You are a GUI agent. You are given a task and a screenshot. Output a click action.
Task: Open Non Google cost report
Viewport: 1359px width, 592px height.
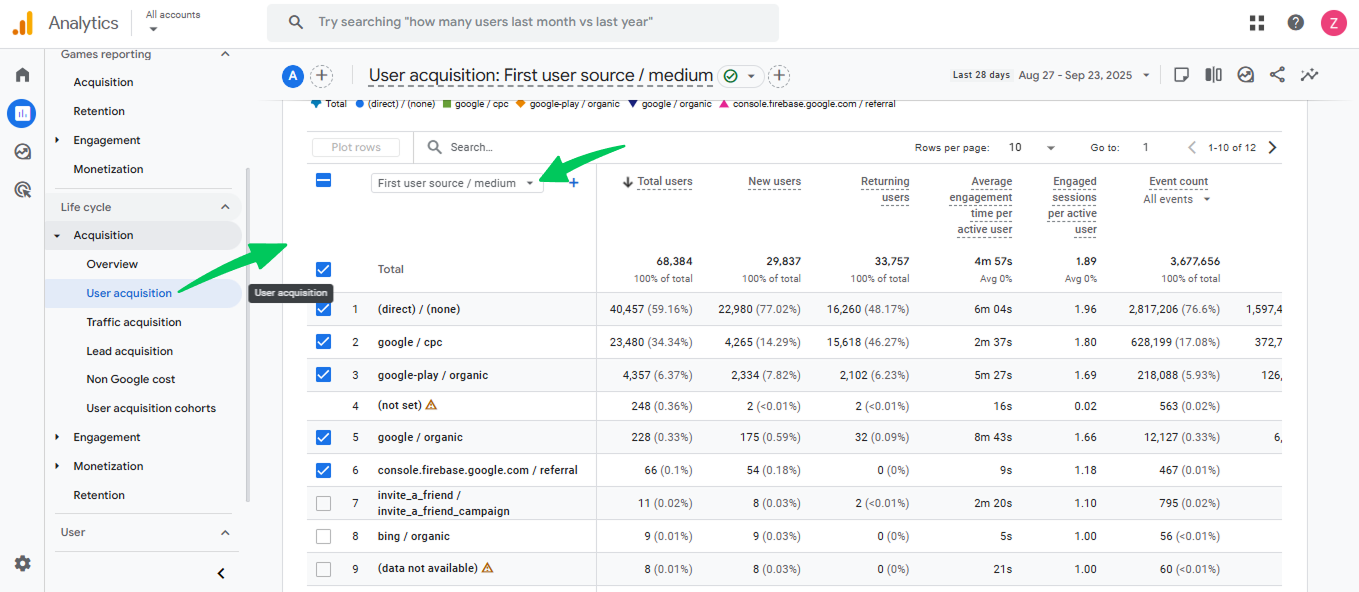click(131, 379)
